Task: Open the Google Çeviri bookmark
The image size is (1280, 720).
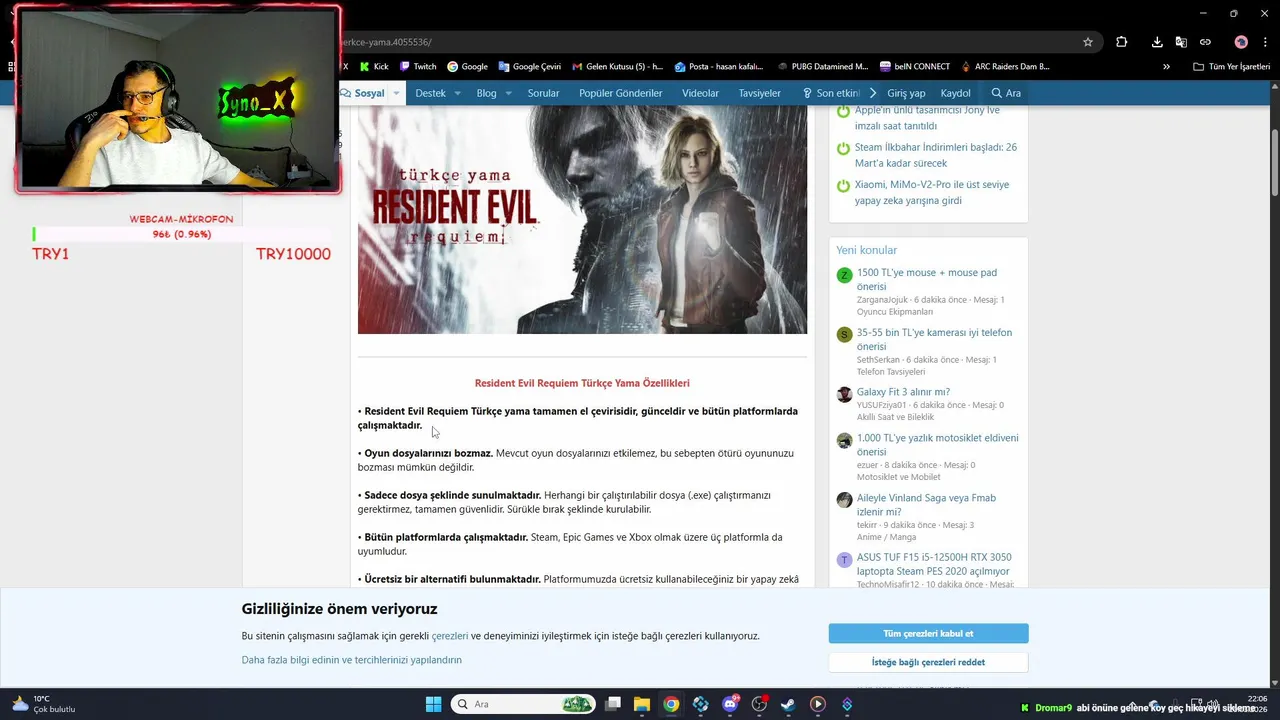Action: tap(529, 67)
